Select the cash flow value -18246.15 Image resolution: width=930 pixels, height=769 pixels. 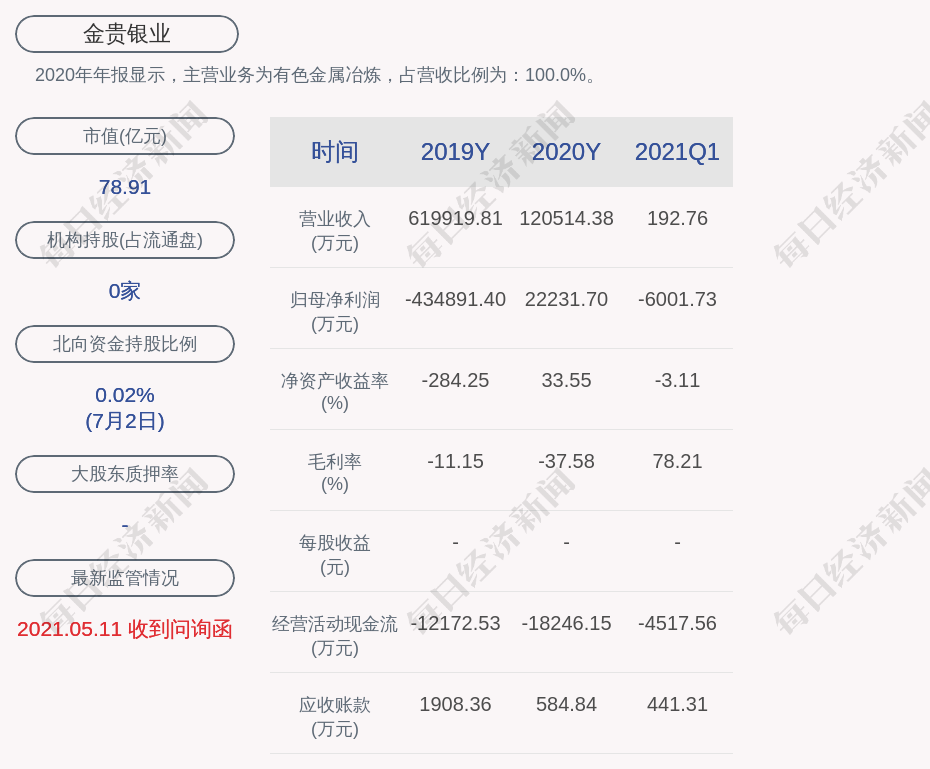pyautogui.click(x=566, y=623)
